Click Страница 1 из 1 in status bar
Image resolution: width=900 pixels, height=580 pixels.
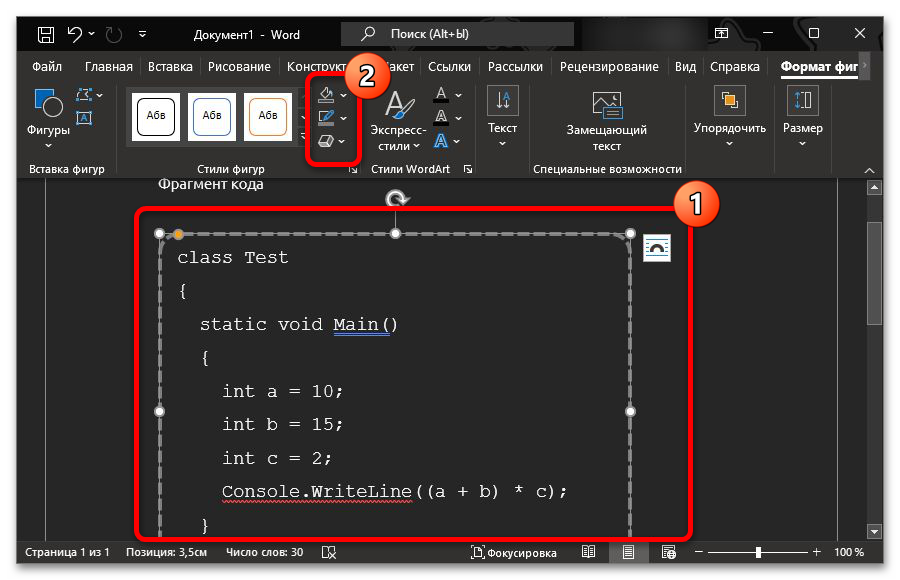tap(67, 552)
